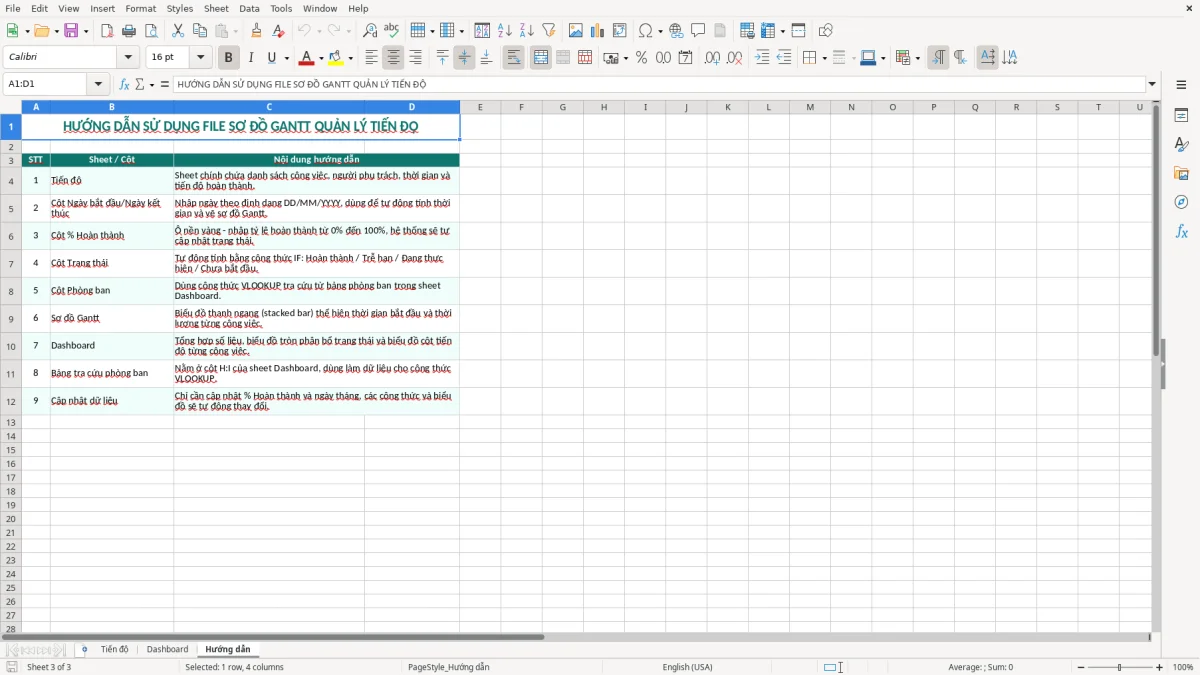Open the Data menu
This screenshot has height=675, width=1200.
click(249, 8)
